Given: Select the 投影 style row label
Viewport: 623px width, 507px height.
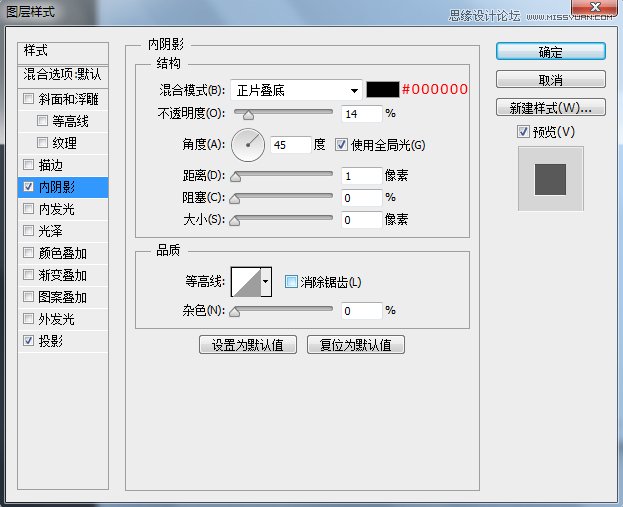Looking at the screenshot, I should pyautogui.click(x=50, y=341).
